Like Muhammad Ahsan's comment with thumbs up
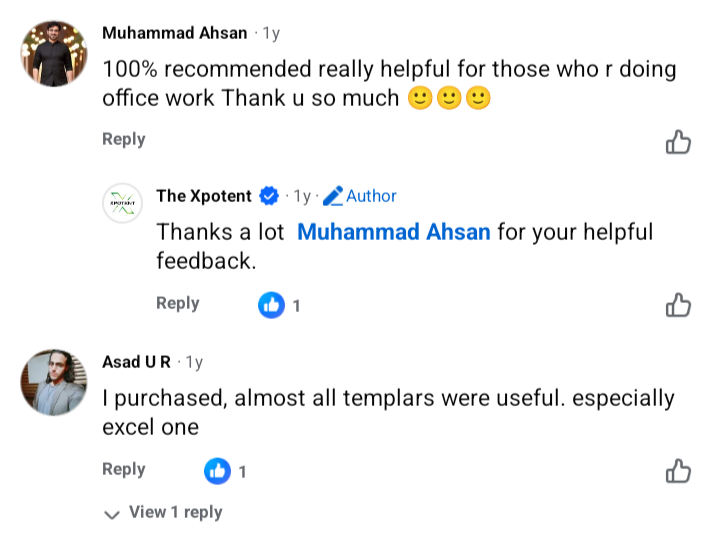The image size is (720, 539). coord(678,142)
